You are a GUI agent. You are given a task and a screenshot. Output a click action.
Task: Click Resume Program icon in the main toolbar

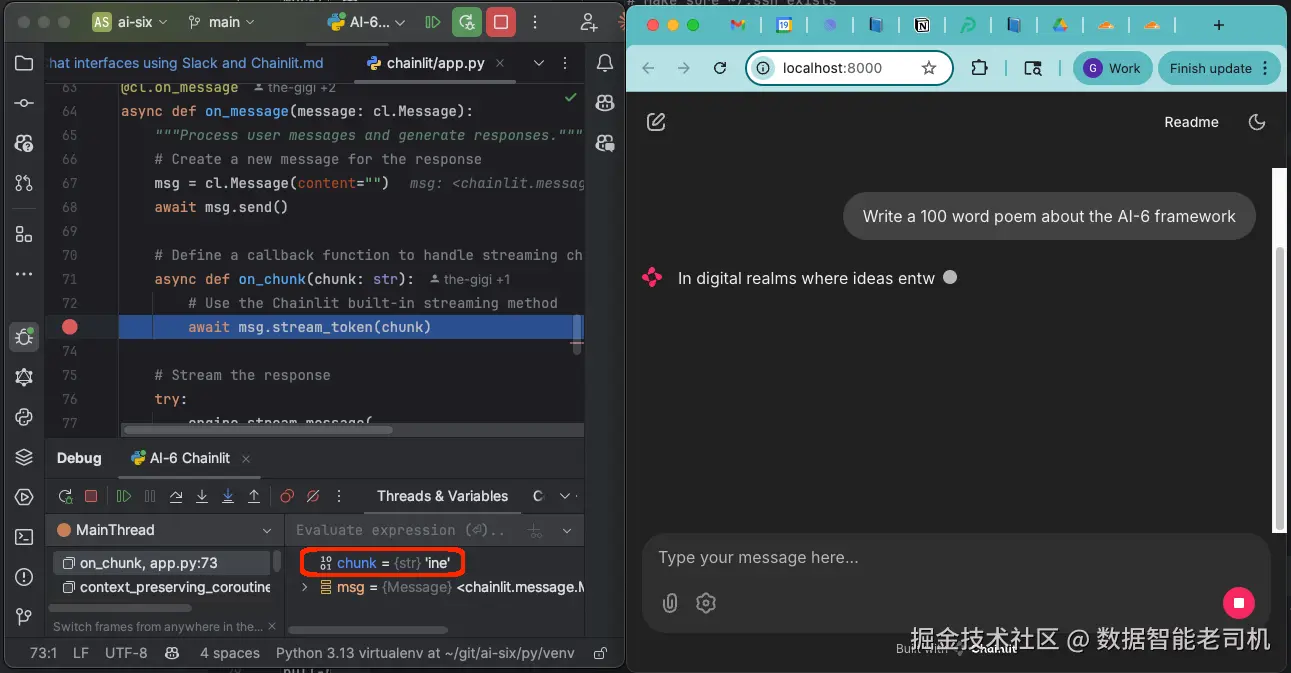pos(432,22)
